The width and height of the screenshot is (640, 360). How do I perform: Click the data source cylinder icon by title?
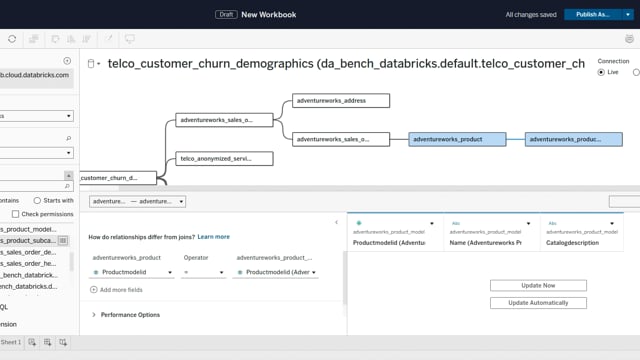point(91,63)
